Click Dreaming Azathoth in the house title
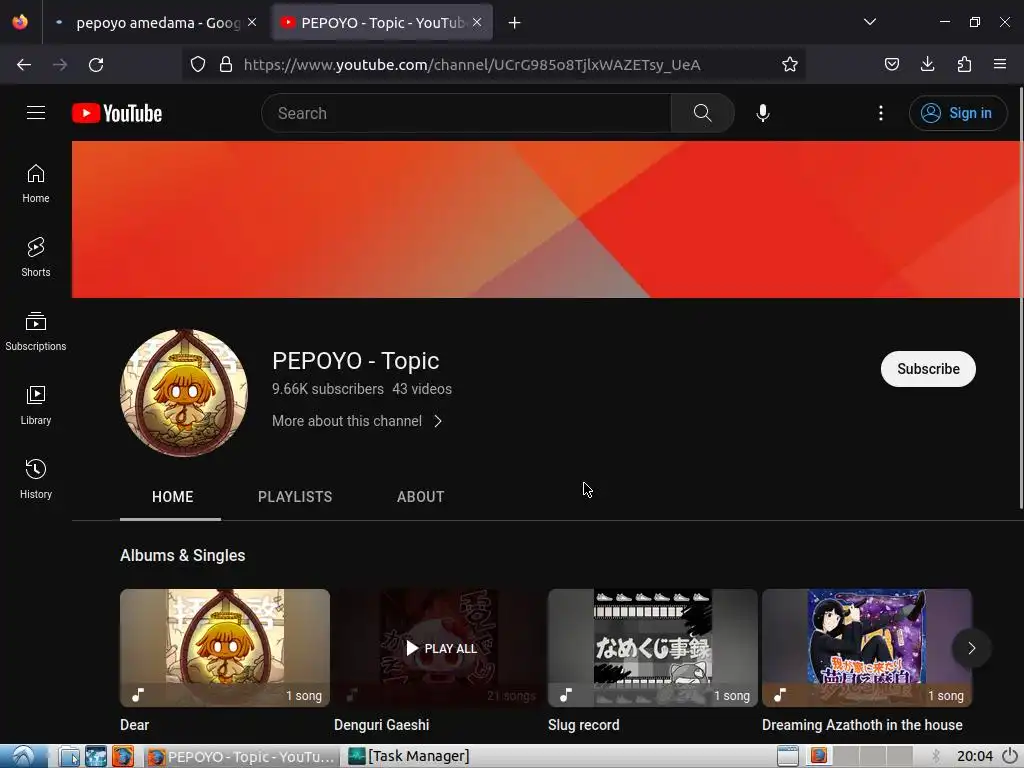Viewport: 1024px width, 768px height. tap(862, 725)
